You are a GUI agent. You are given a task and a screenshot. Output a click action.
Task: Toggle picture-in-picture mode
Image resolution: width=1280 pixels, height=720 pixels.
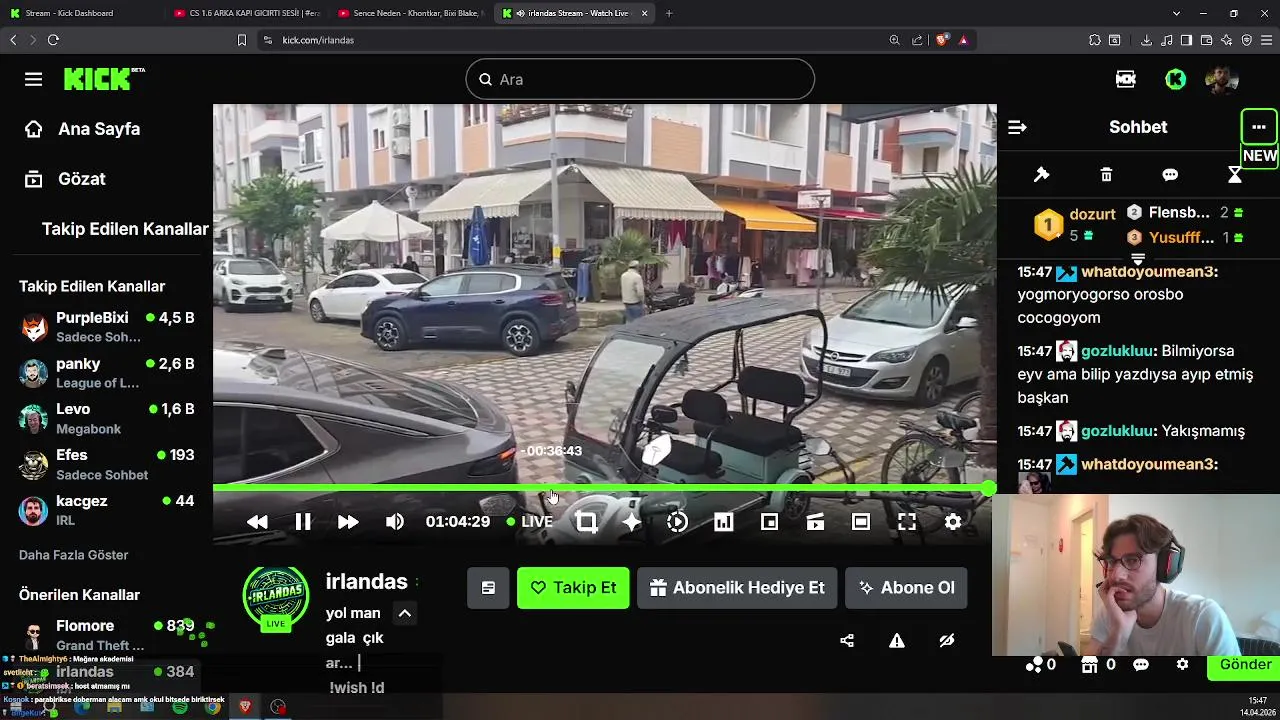(x=769, y=522)
